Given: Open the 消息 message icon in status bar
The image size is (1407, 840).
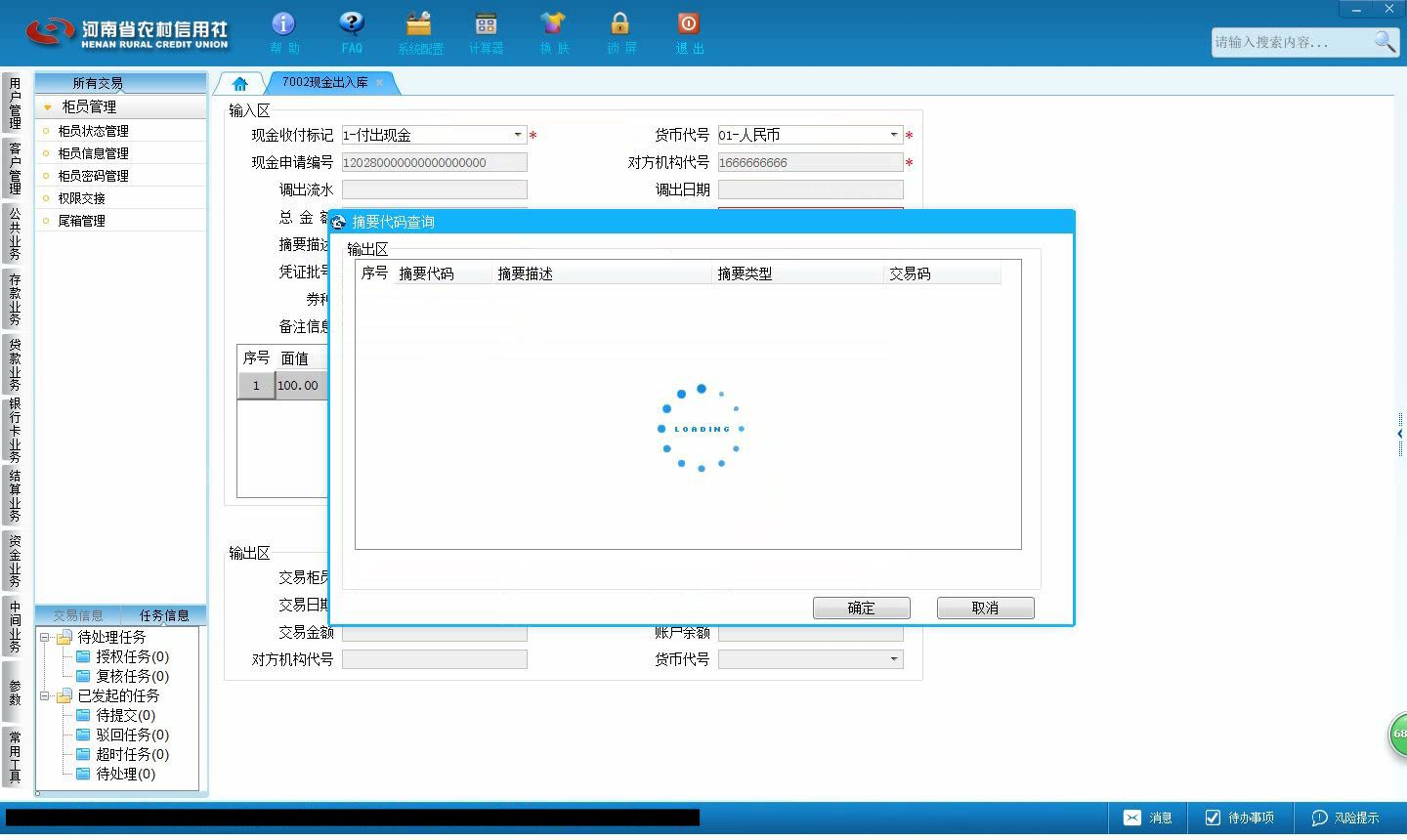Looking at the screenshot, I should [x=1147, y=818].
